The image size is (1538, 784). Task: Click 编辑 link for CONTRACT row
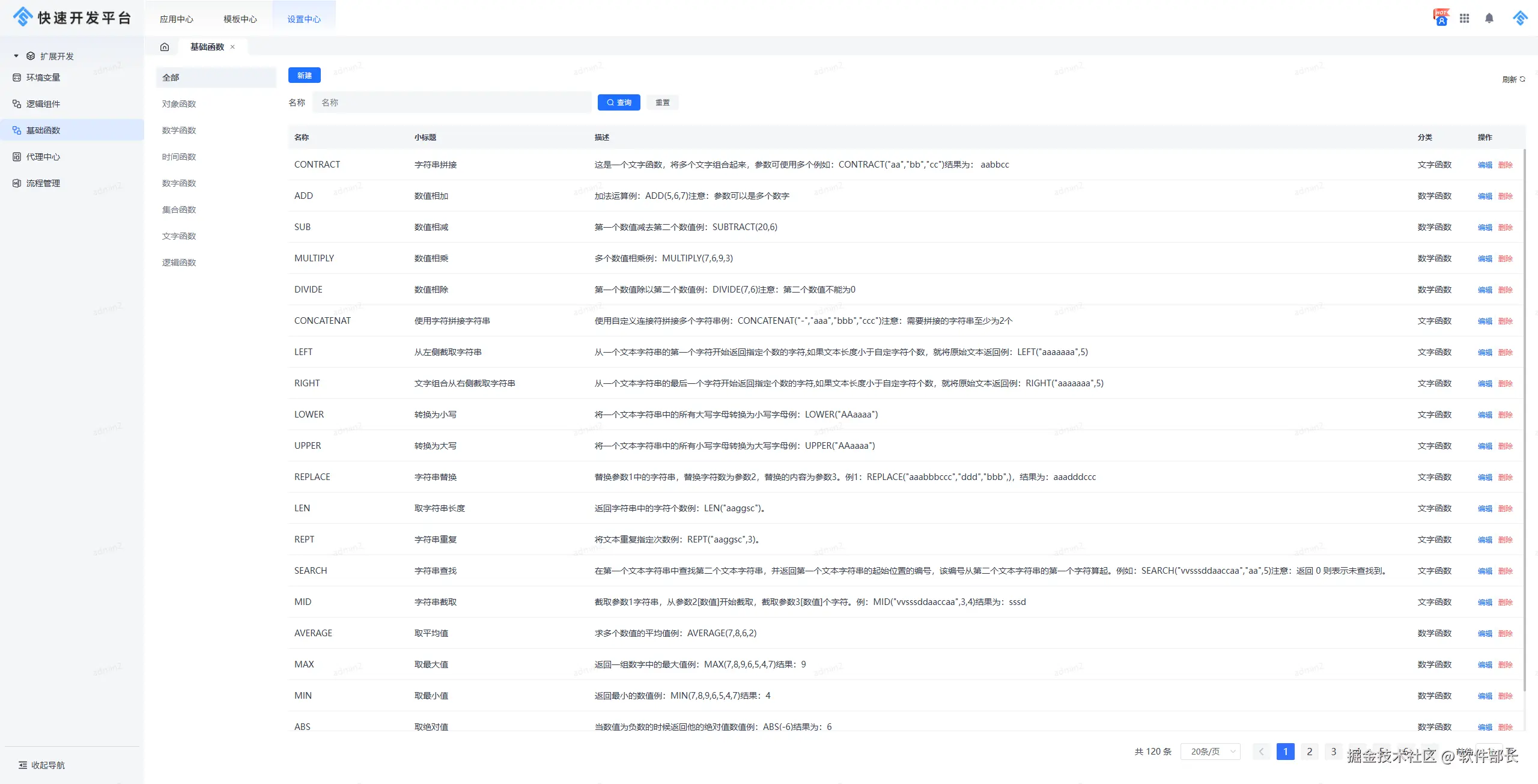point(1485,165)
